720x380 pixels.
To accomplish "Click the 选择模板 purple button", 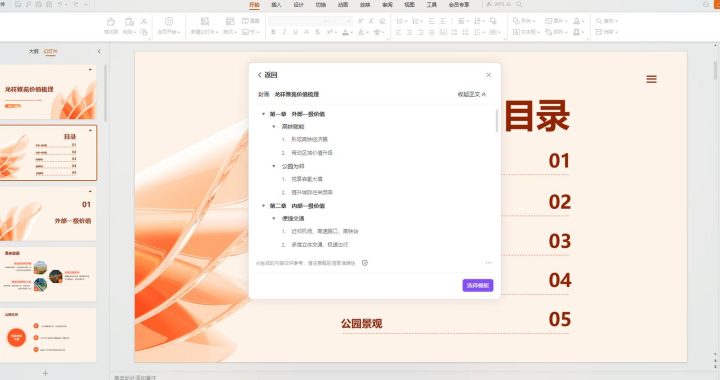I will (x=478, y=285).
